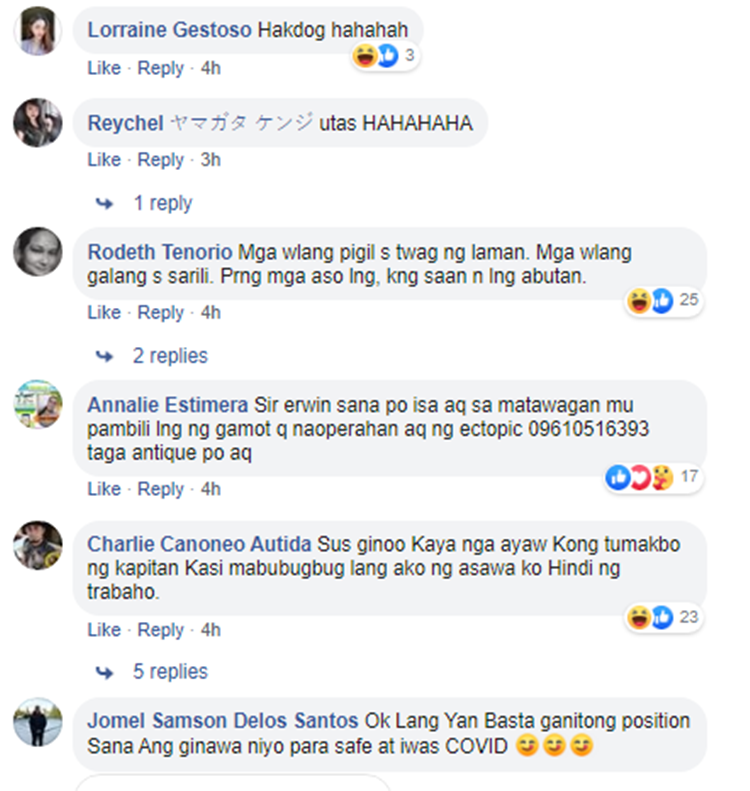750x791 pixels.
Task: Expand '2 replies' under Rodeth Tenorio
Action: coord(170,356)
